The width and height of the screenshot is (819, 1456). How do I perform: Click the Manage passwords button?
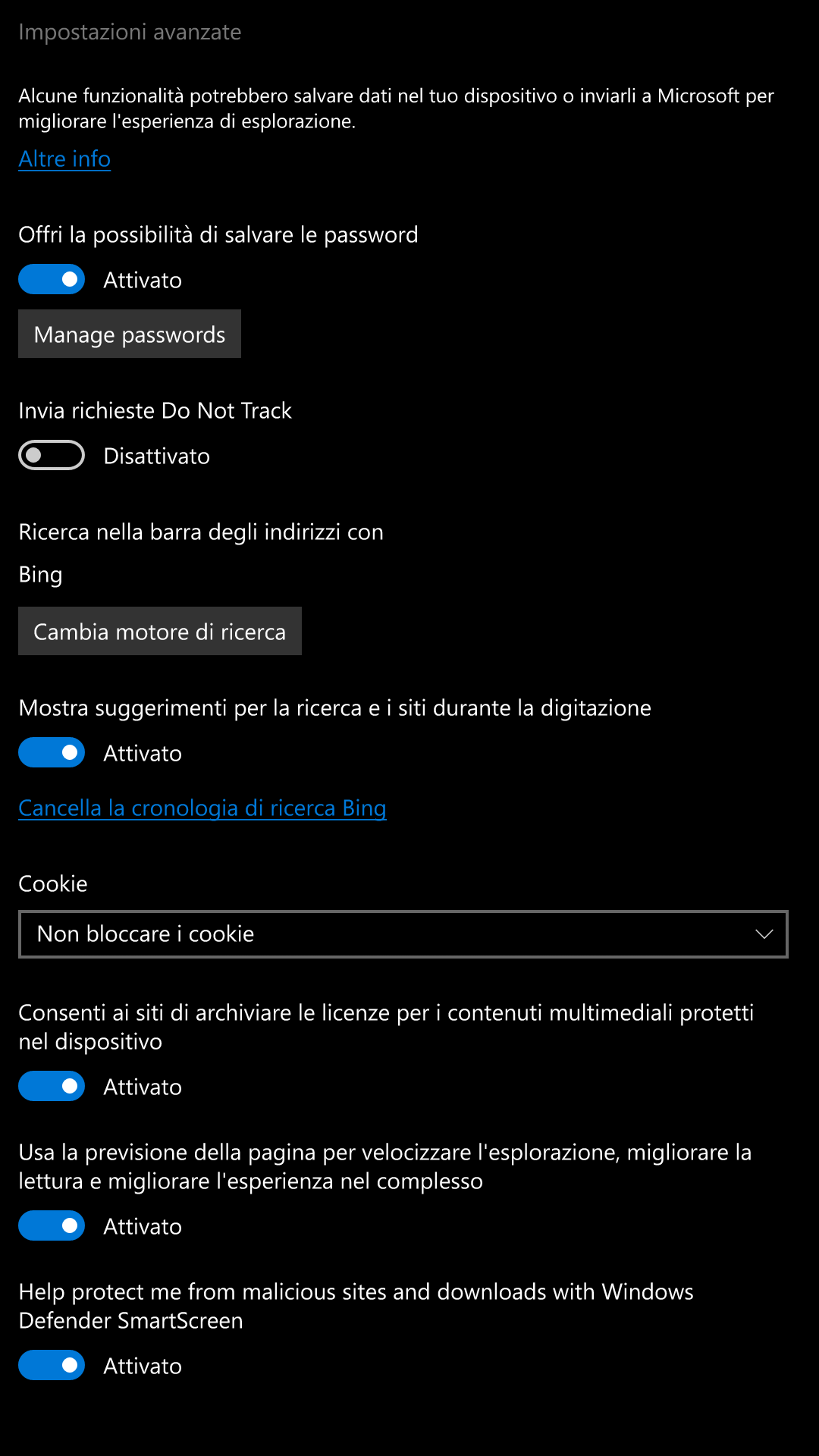pos(130,334)
